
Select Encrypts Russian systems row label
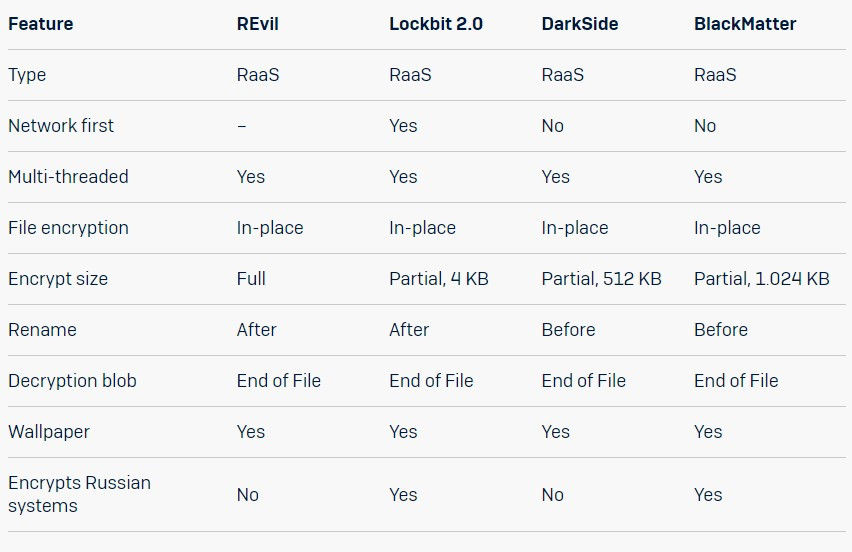[79, 494]
